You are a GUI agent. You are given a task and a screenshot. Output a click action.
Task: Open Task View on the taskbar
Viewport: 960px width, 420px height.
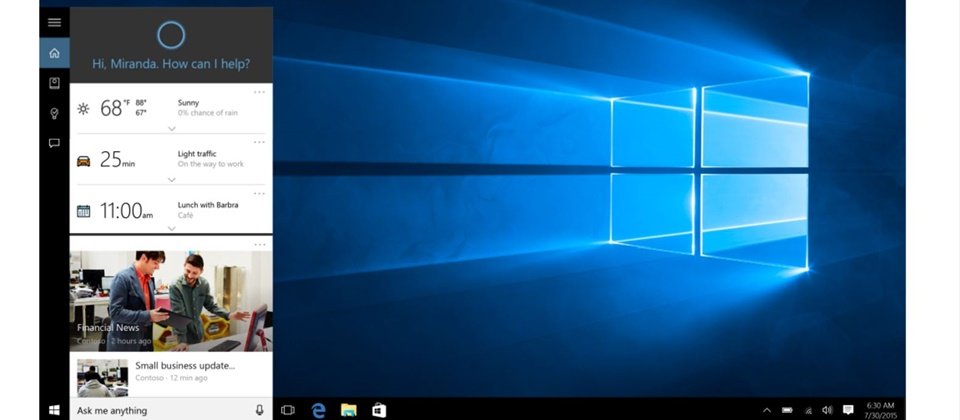pyautogui.click(x=288, y=410)
